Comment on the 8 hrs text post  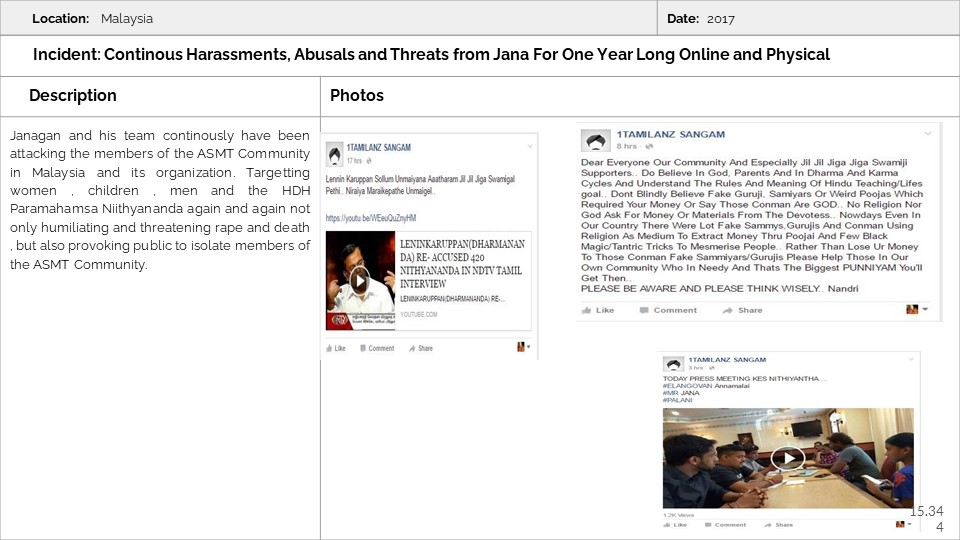click(x=669, y=310)
